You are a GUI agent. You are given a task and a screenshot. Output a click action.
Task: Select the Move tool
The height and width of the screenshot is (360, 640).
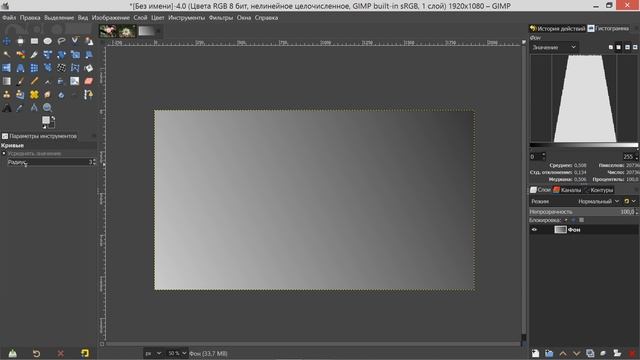pos(7,41)
